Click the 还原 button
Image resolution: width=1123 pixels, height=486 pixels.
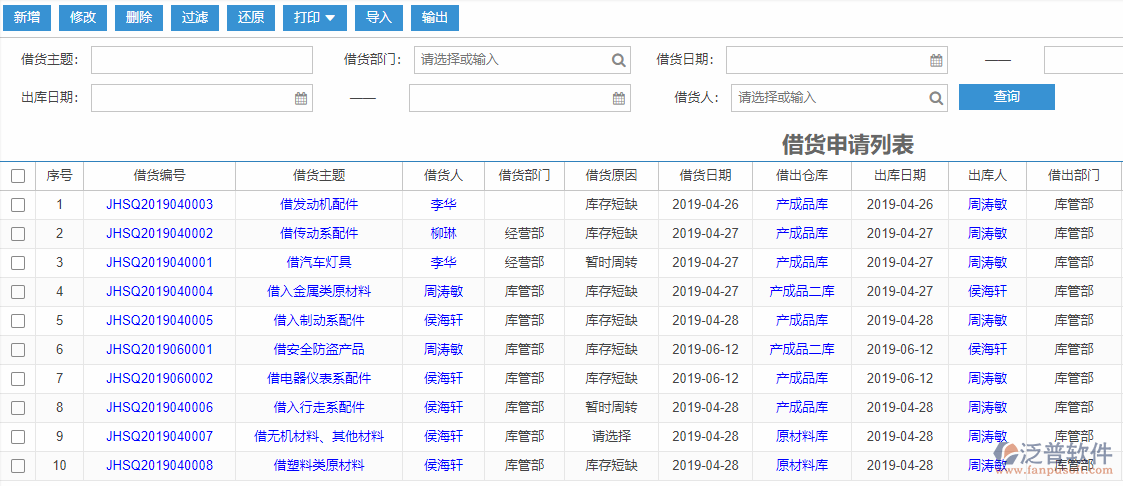[x=251, y=18]
